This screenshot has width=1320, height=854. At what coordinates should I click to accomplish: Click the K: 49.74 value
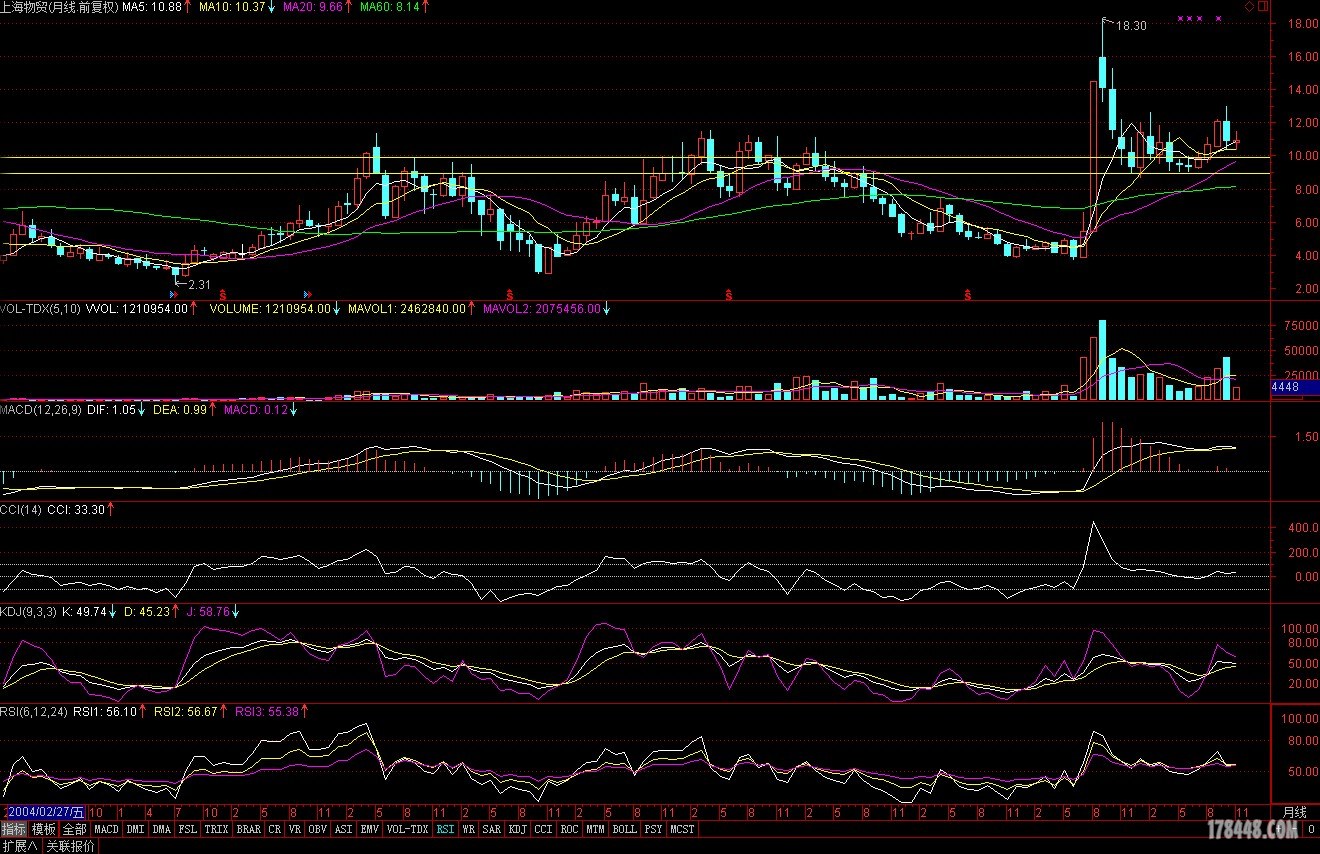tap(84, 611)
